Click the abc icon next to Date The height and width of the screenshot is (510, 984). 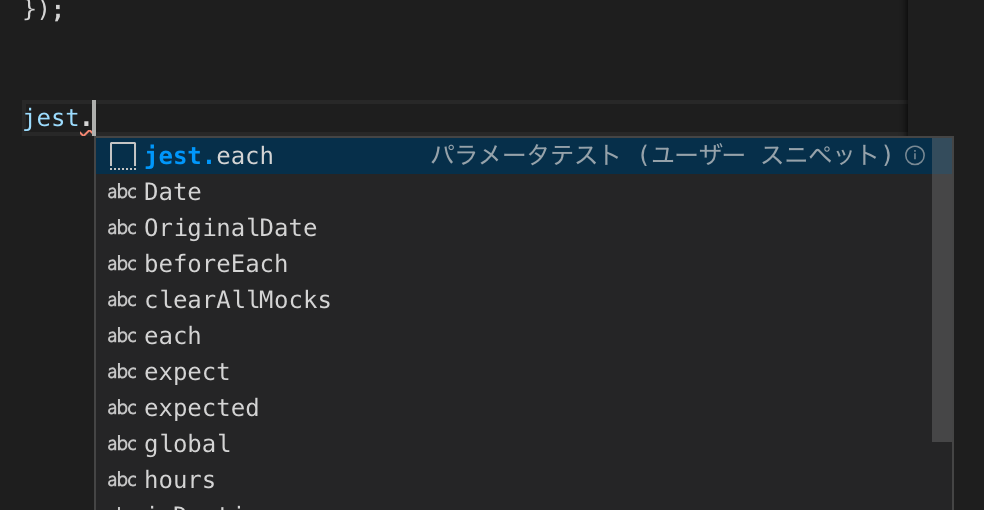(x=122, y=192)
